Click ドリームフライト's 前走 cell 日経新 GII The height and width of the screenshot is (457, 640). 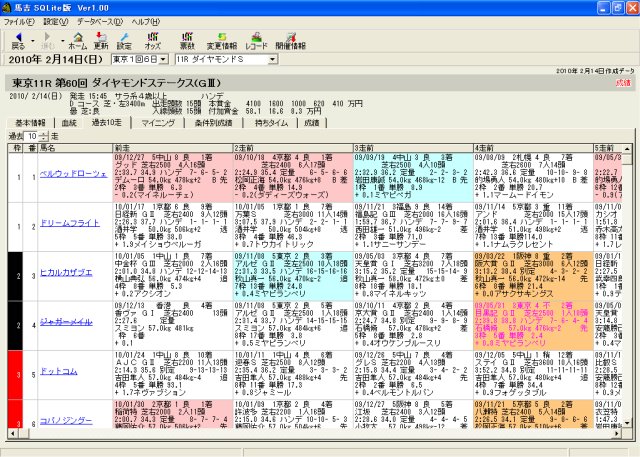click(173, 227)
